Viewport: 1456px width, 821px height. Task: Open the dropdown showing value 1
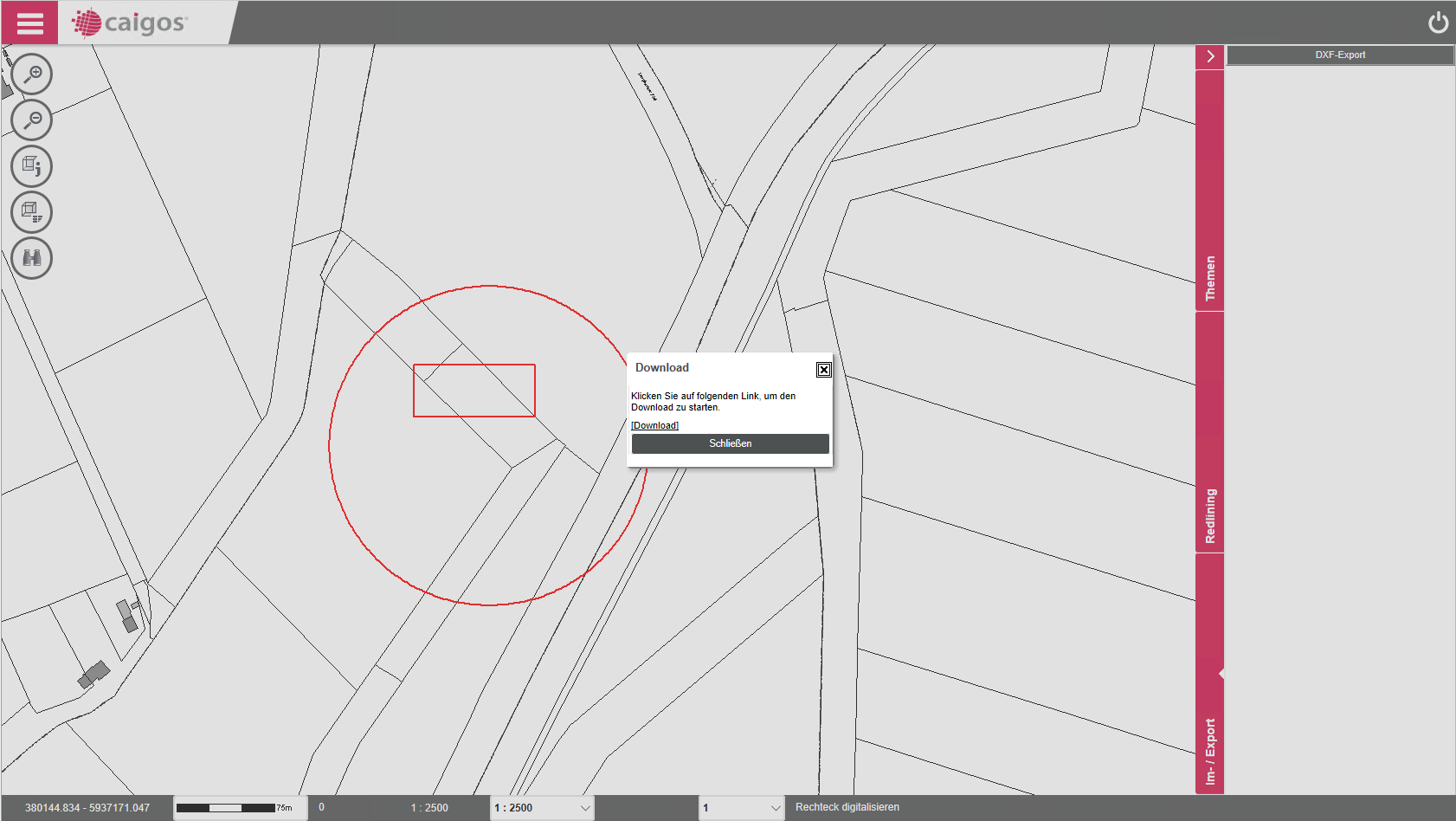point(741,808)
